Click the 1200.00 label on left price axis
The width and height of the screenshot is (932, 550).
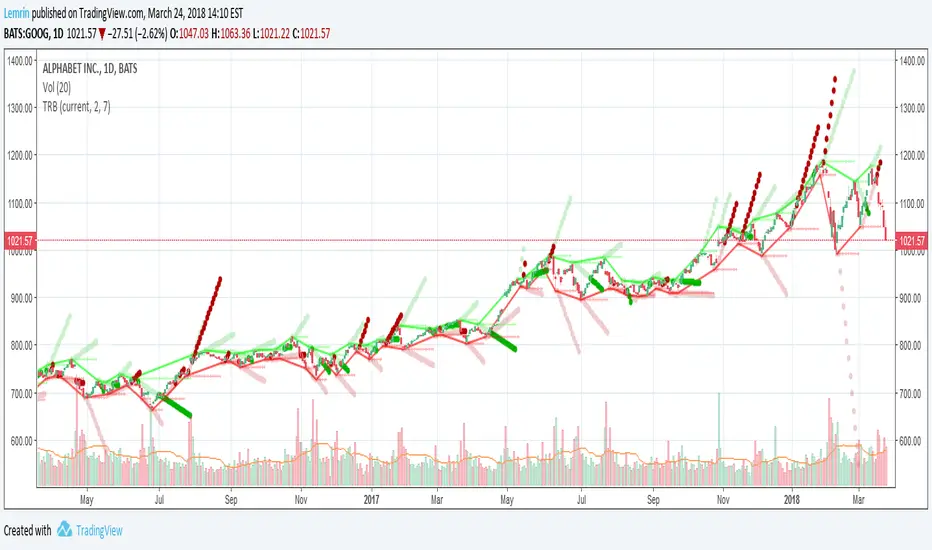(20, 155)
